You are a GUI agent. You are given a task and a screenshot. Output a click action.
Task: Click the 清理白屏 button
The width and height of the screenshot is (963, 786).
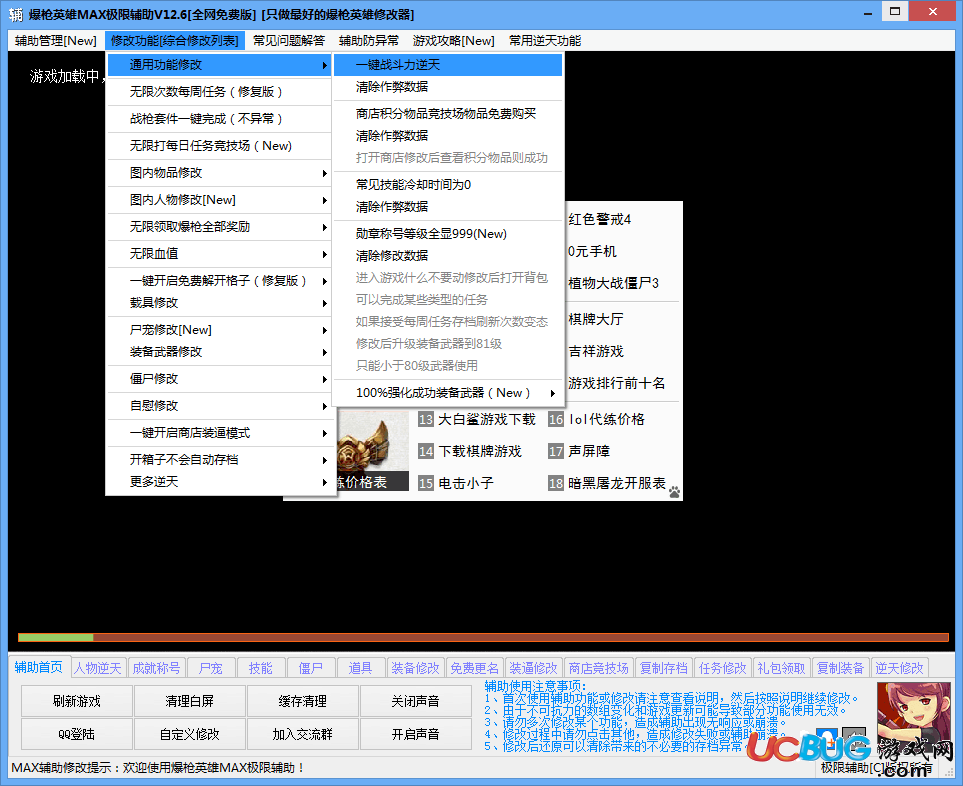coord(190,701)
